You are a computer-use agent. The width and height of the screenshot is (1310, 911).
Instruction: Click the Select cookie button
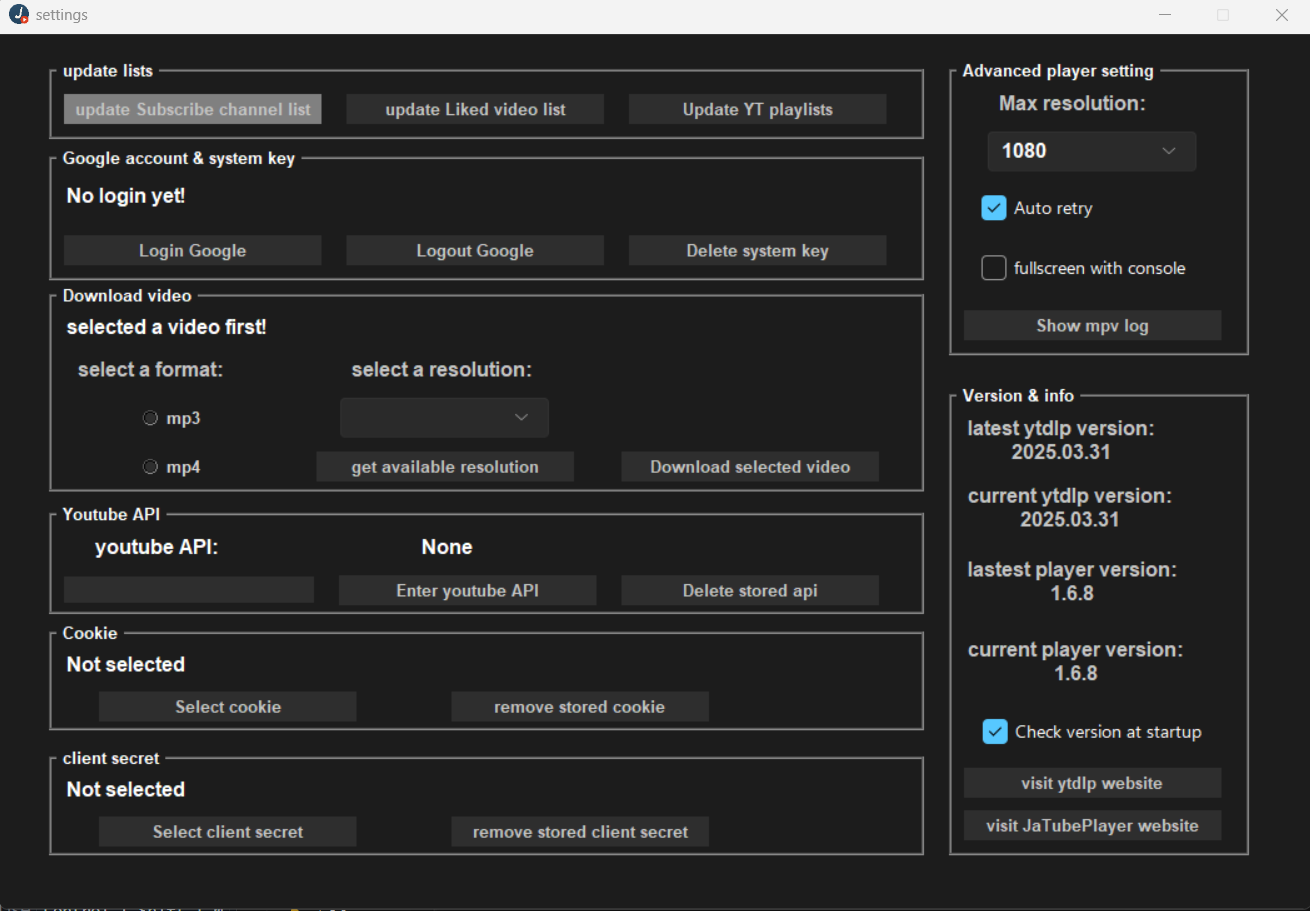228,706
